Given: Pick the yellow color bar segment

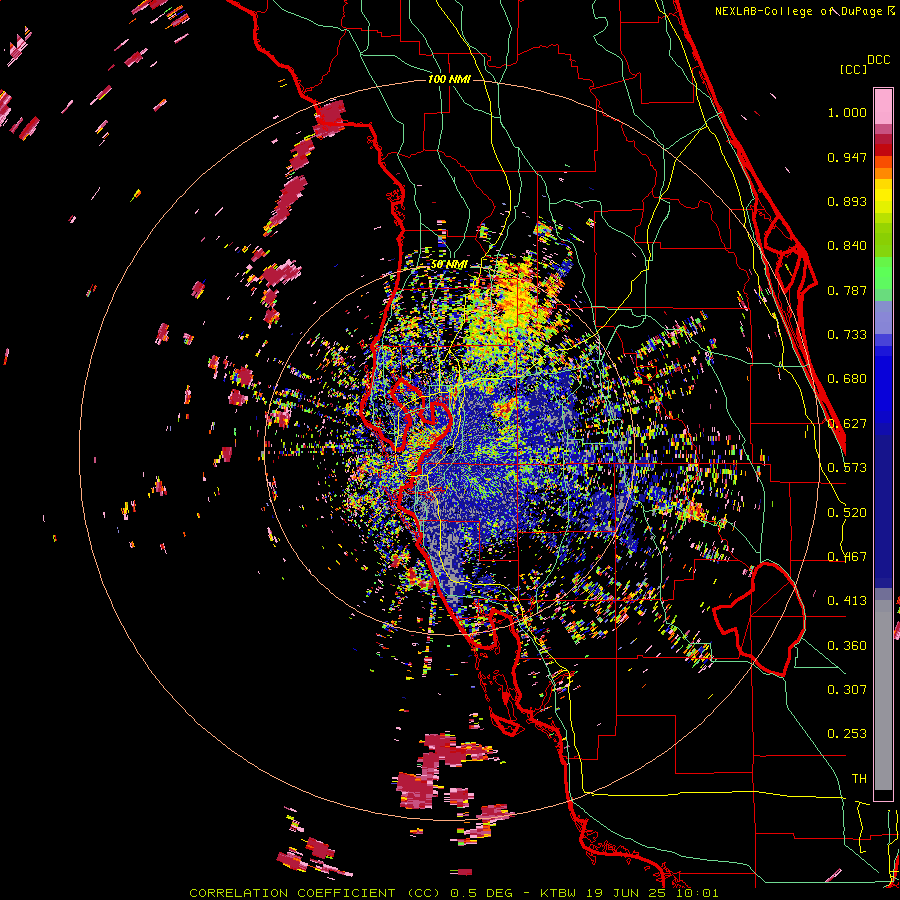Looking at the screenshot, I should click(x=883, y=196).
